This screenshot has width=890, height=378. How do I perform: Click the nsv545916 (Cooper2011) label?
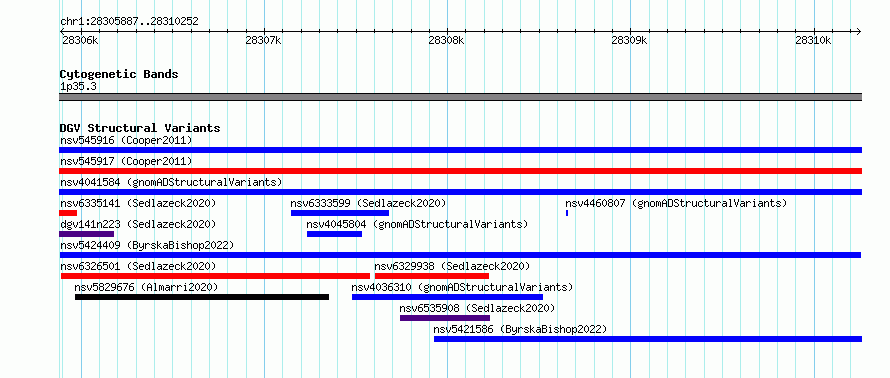pos(126,140)
